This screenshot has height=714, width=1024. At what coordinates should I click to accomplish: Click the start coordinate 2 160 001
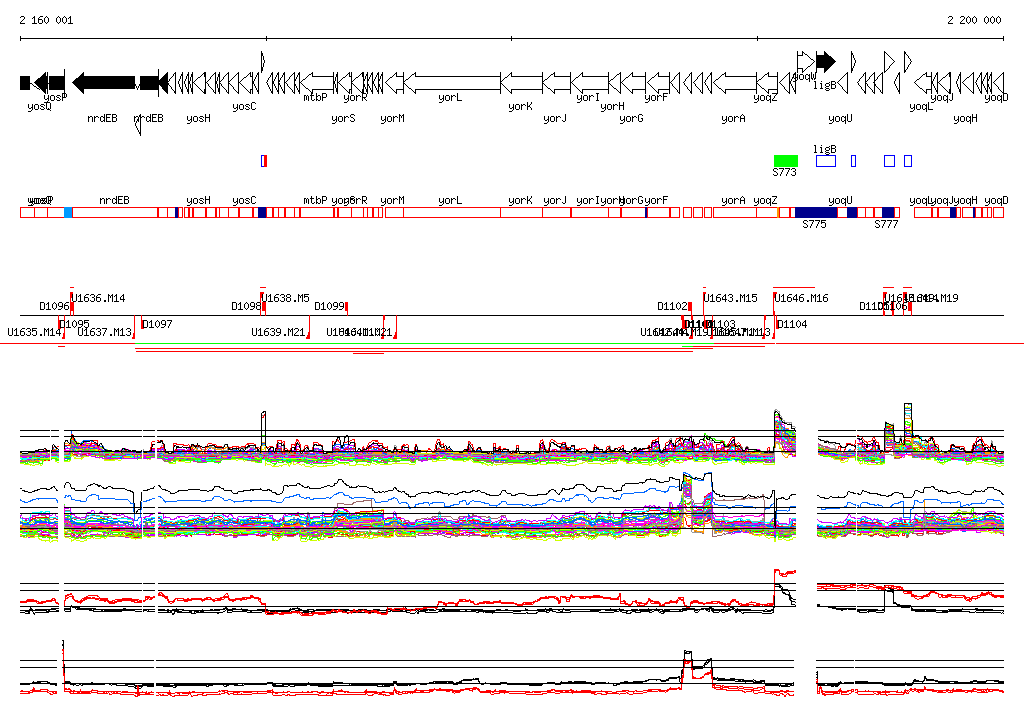[x=46, y=20]
